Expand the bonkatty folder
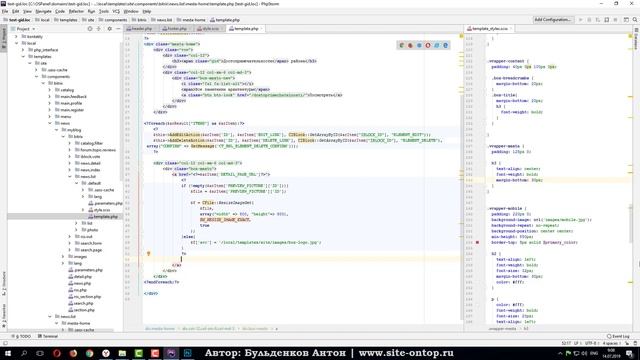The width and height of the screenshot is (640, 360). pyautogui.click(x=16, y=37)
